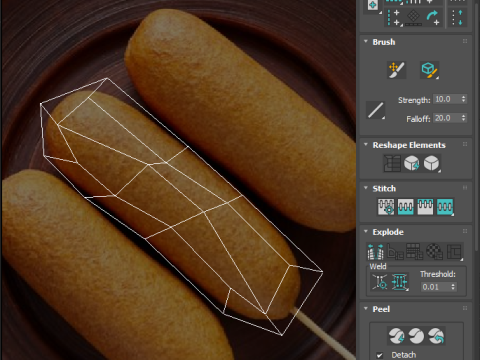Click the Strength value field
This screenshot has height=360, width=480.
[x=446, y=99]
